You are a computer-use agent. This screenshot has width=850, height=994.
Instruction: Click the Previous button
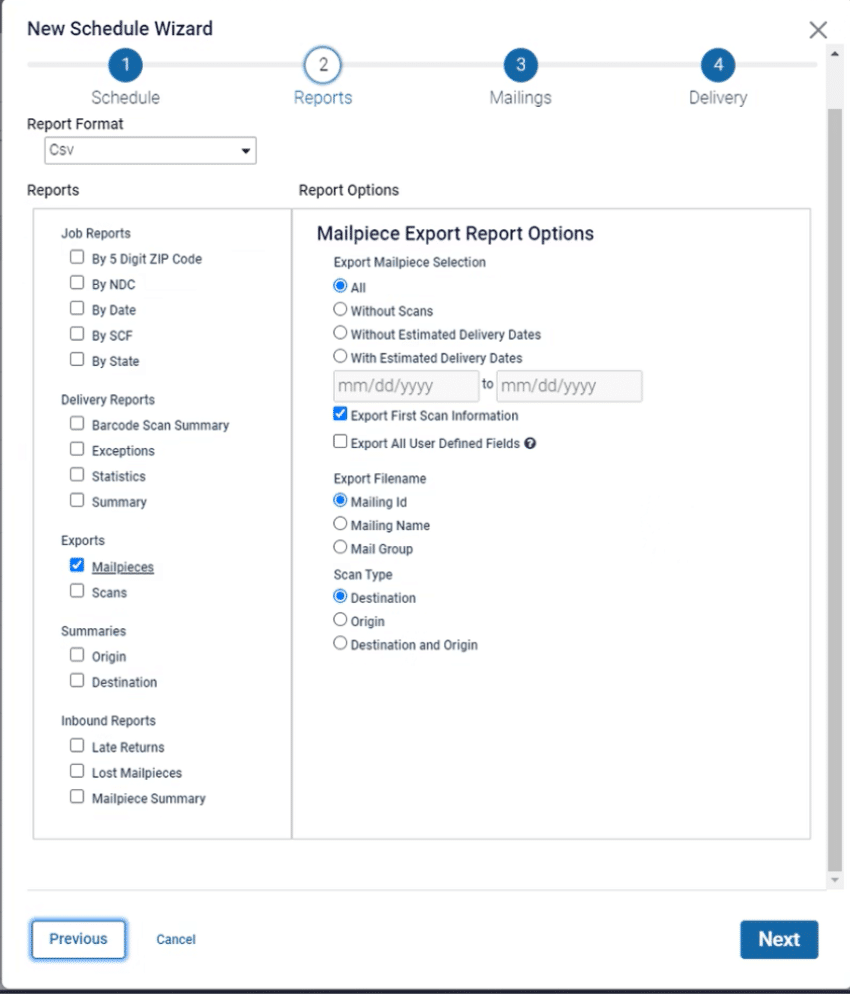tap(78, 939)
